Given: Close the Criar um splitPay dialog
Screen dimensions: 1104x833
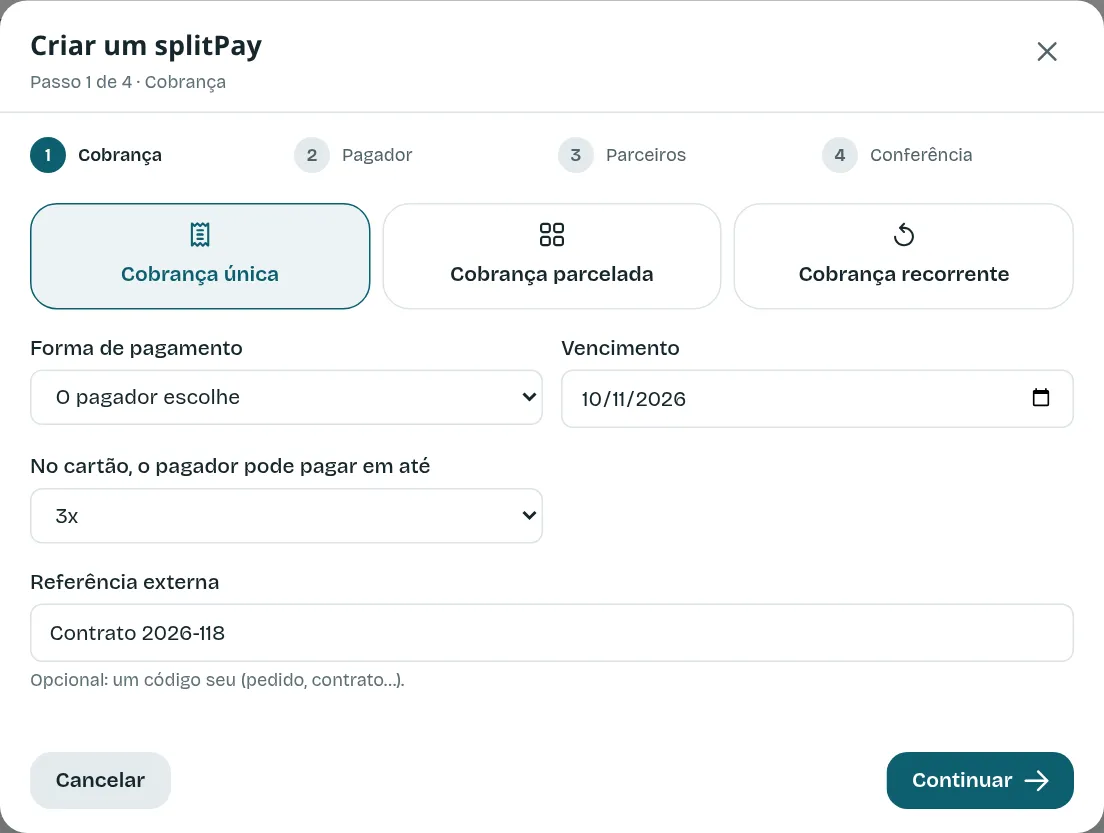Looking at the screenshot, I should pos(1046,51).
